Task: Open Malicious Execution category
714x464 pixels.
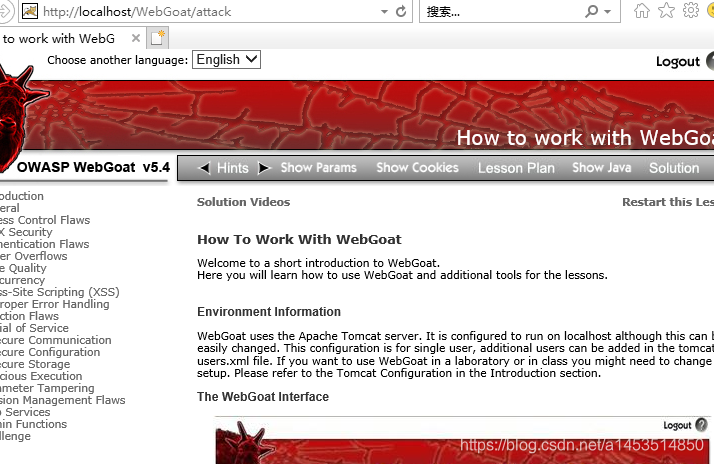Action: point(41,376)
